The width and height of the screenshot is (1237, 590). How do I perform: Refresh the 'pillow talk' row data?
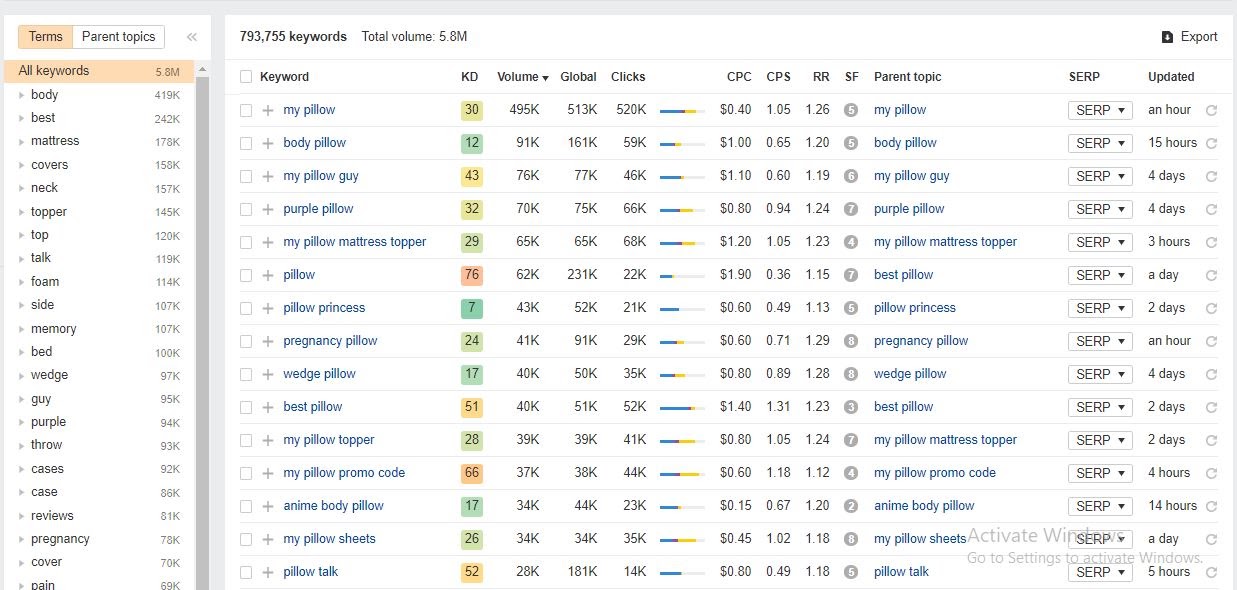tap(1211, 573)
